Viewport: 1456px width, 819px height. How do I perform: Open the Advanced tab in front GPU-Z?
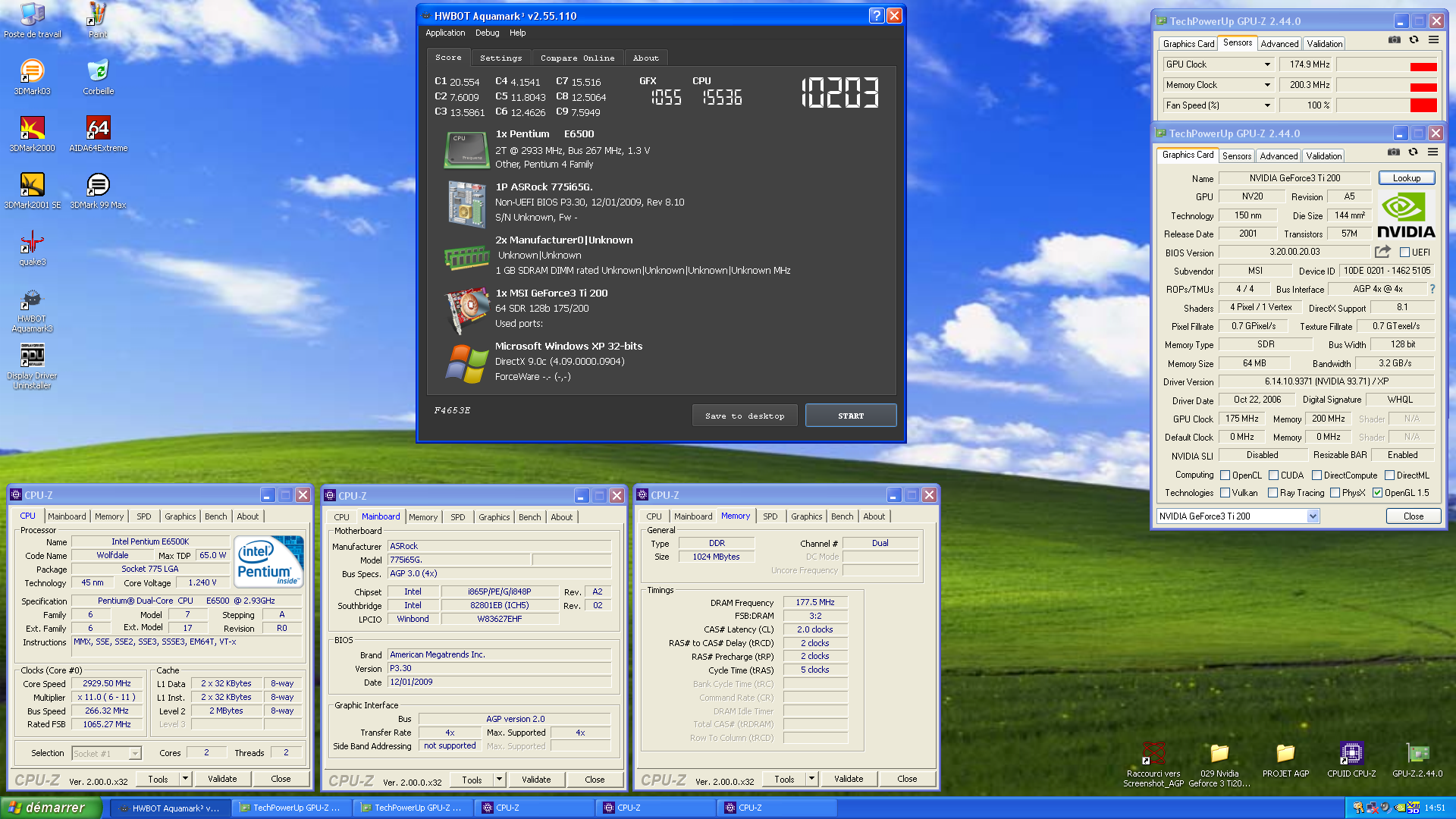(x=1279, y=155)
